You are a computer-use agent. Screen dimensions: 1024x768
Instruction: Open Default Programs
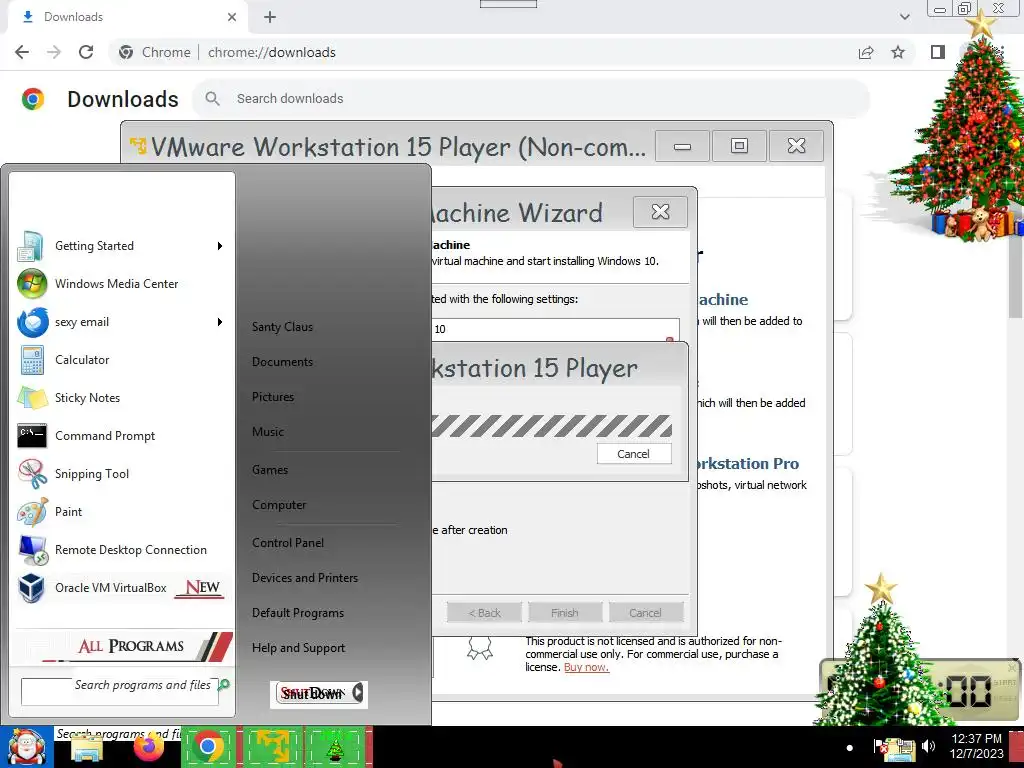(298, 613)
